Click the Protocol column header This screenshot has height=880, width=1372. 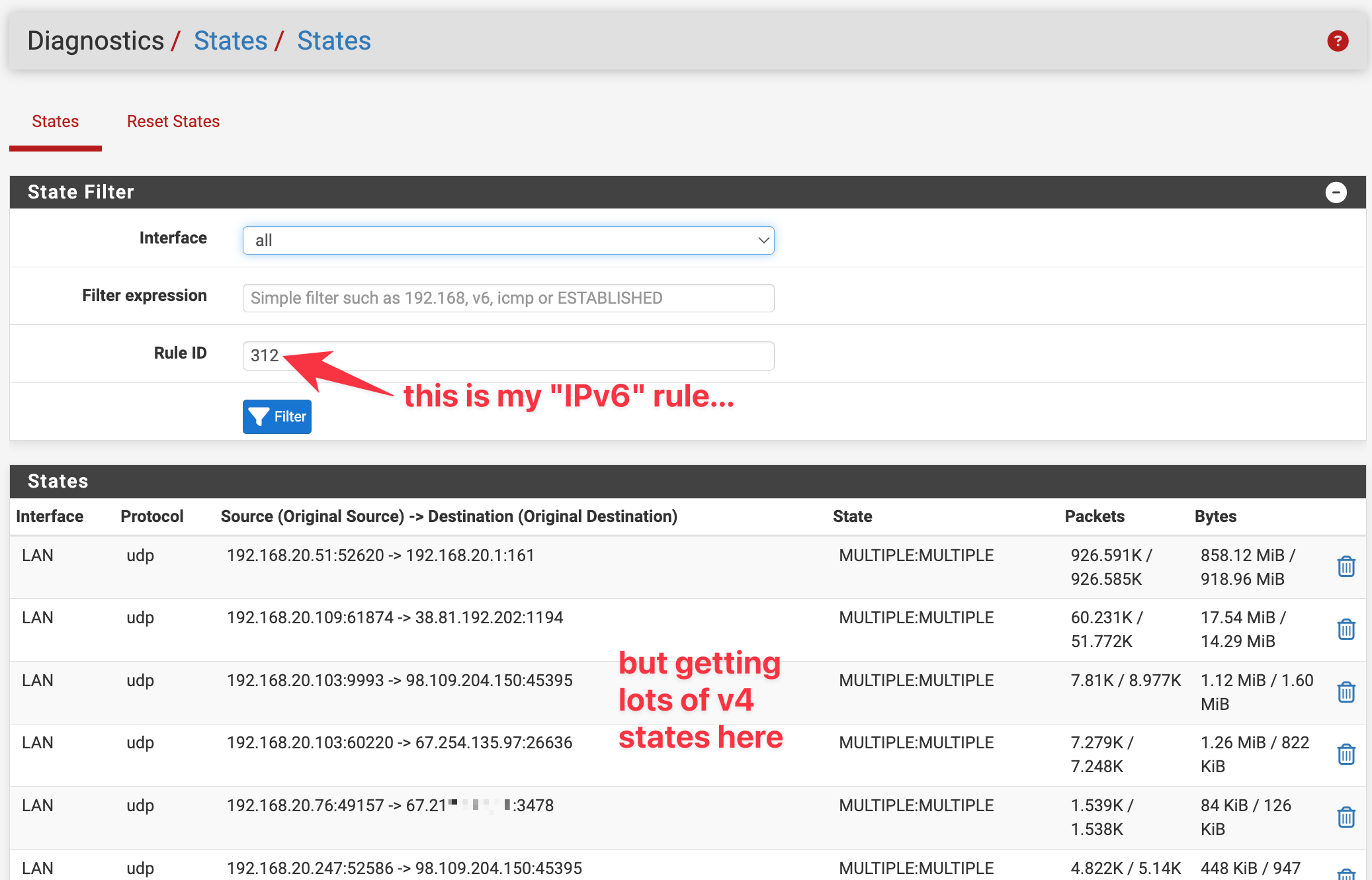(x=151, y=517)
